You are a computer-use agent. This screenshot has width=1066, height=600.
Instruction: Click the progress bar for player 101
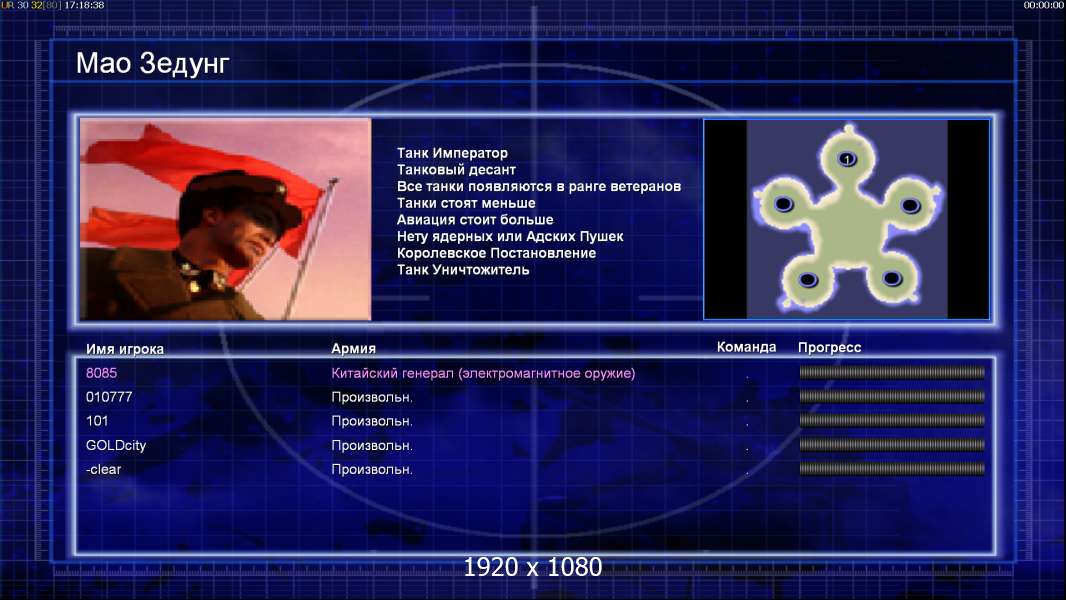(x=892, y=421)
